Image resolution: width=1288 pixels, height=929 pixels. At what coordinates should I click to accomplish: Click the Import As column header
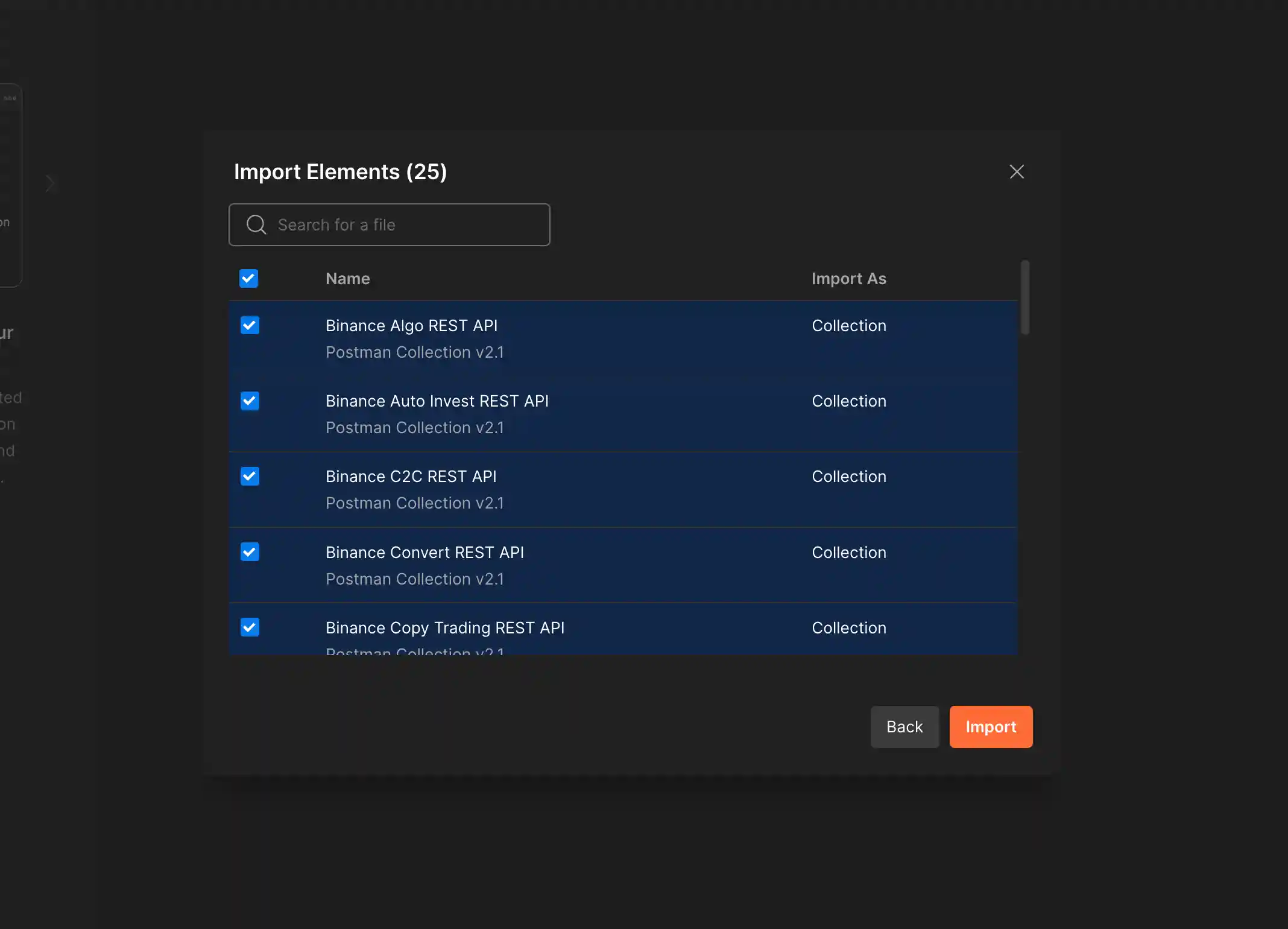pos(848,278)
